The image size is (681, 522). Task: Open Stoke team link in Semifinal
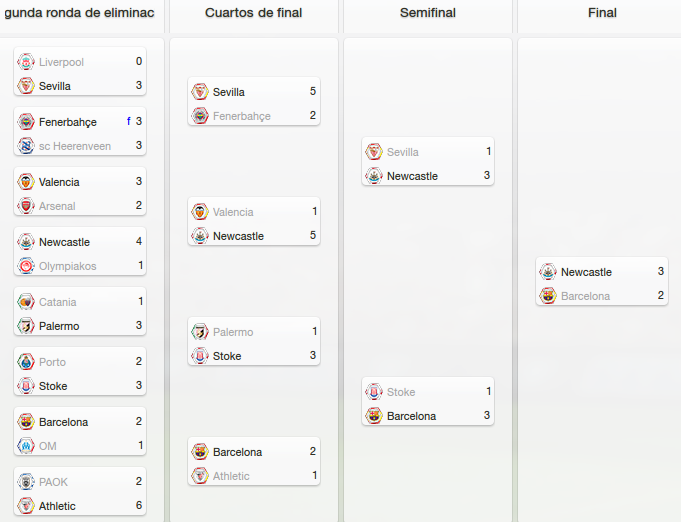[x=401, y=392]
